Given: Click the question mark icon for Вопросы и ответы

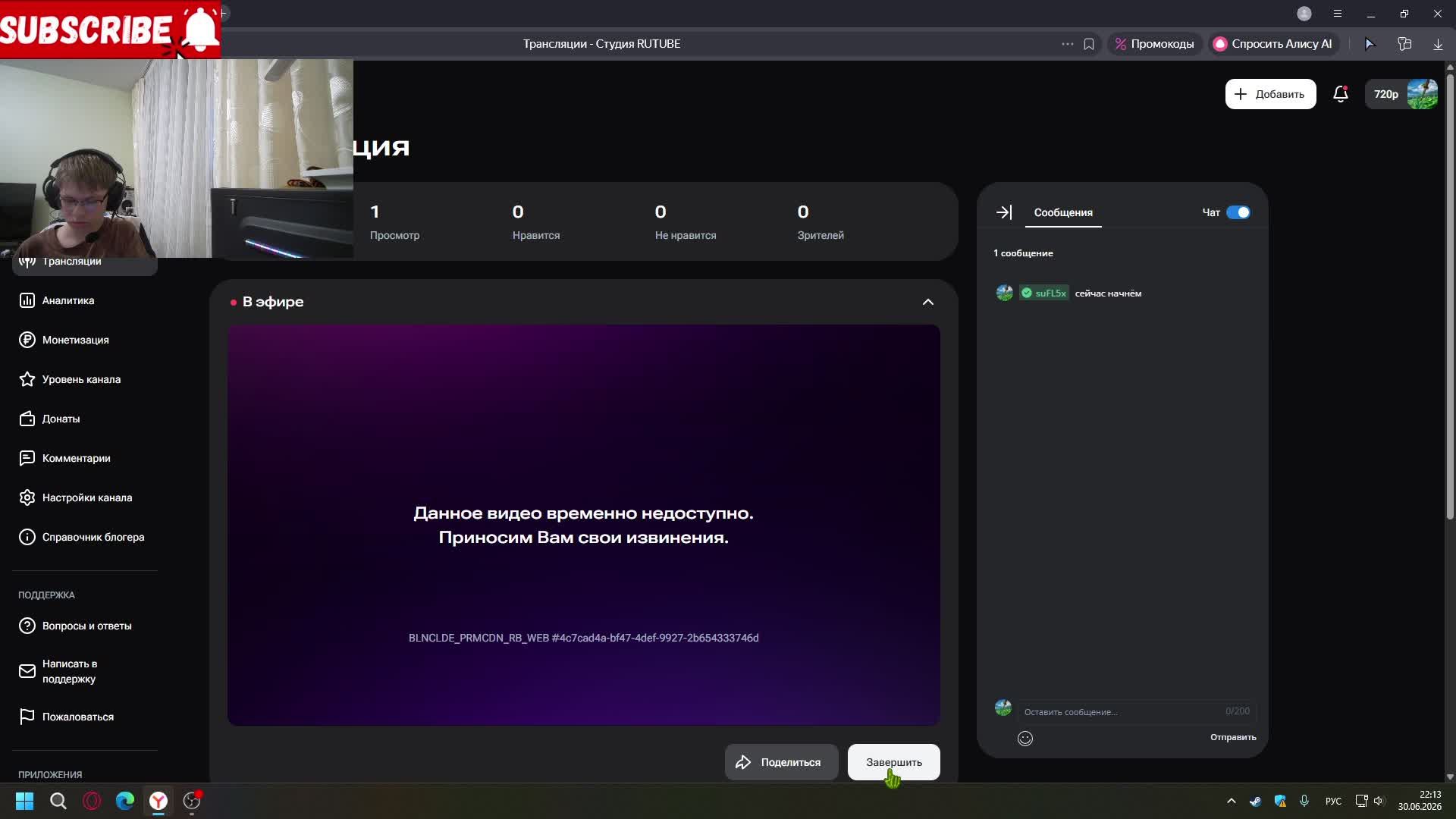Looking at the screenshot, I should coord(27,626).
